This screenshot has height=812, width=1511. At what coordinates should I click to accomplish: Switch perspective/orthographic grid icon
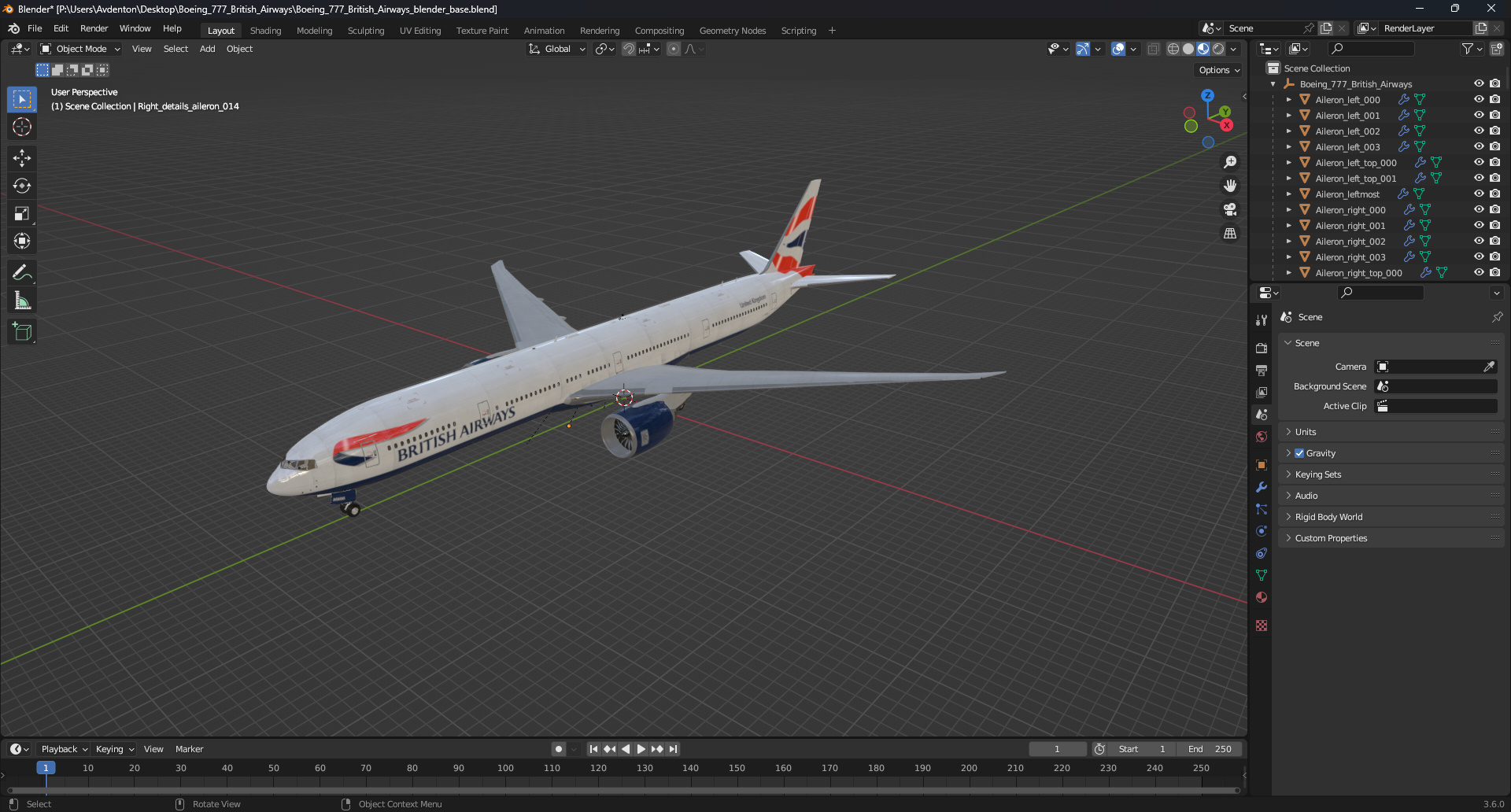click(x=1229, y=233)
